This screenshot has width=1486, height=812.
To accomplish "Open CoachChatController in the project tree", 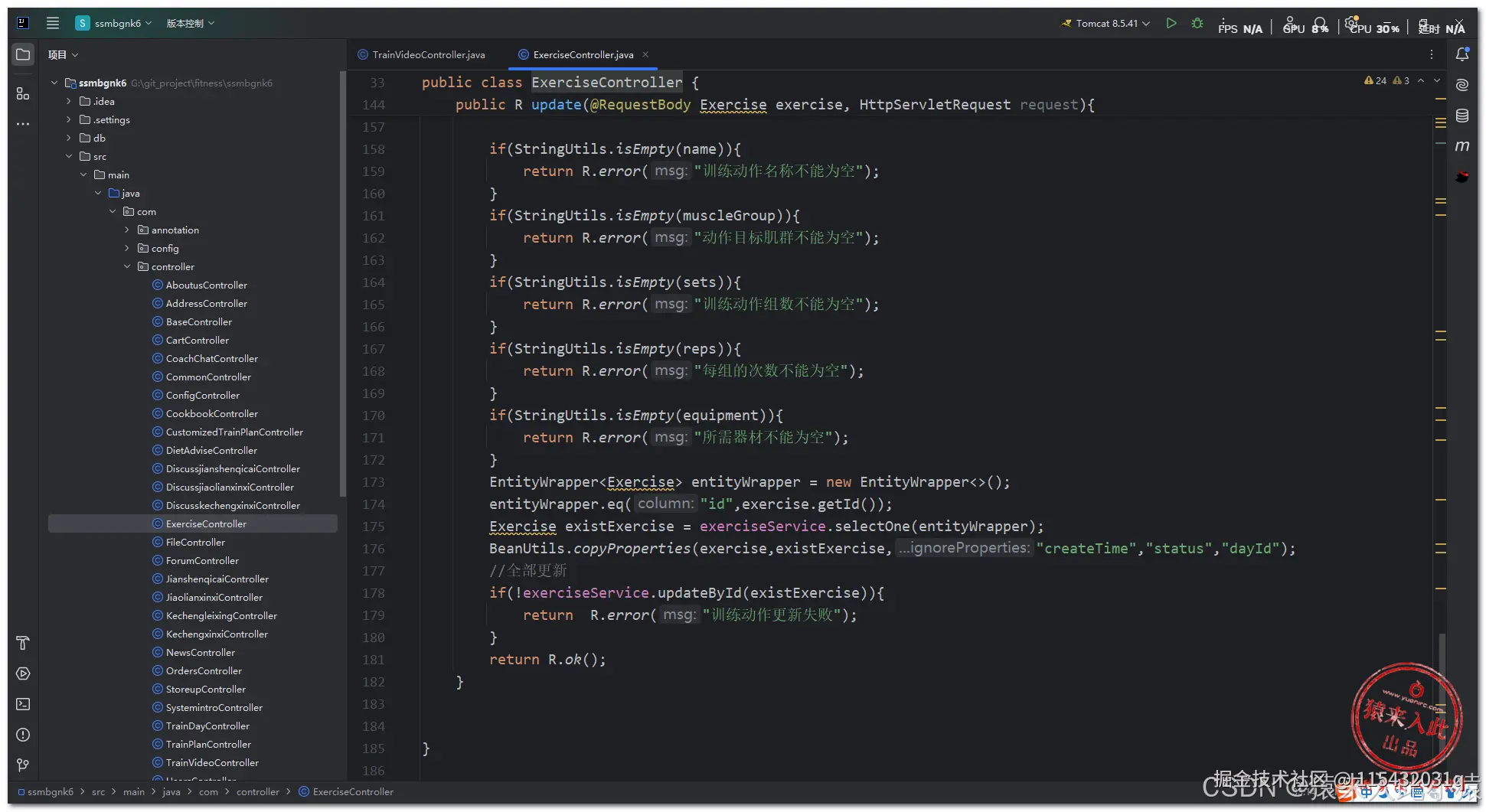I will tap(211, 358).
